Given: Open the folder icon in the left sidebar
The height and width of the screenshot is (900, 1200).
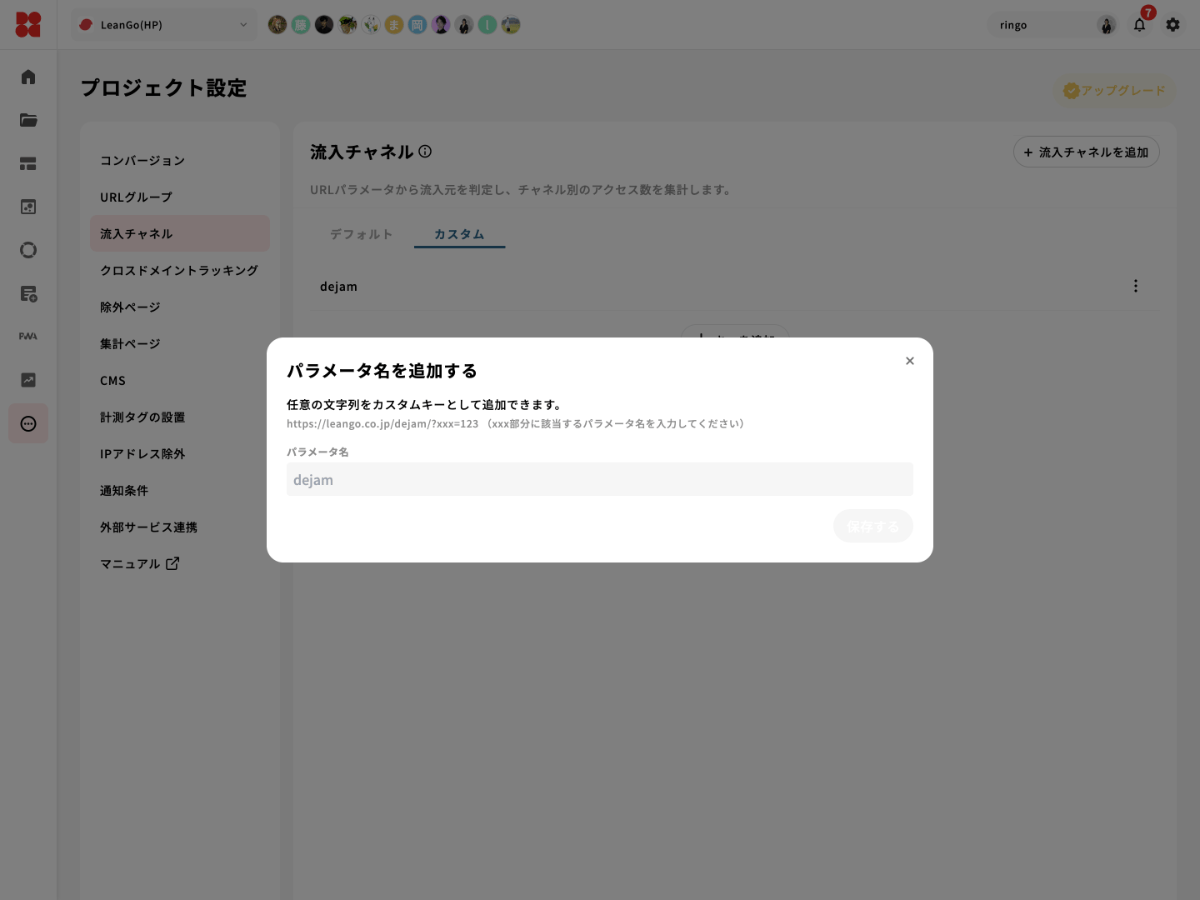Looking at the screenshot, I should (28, 120).
